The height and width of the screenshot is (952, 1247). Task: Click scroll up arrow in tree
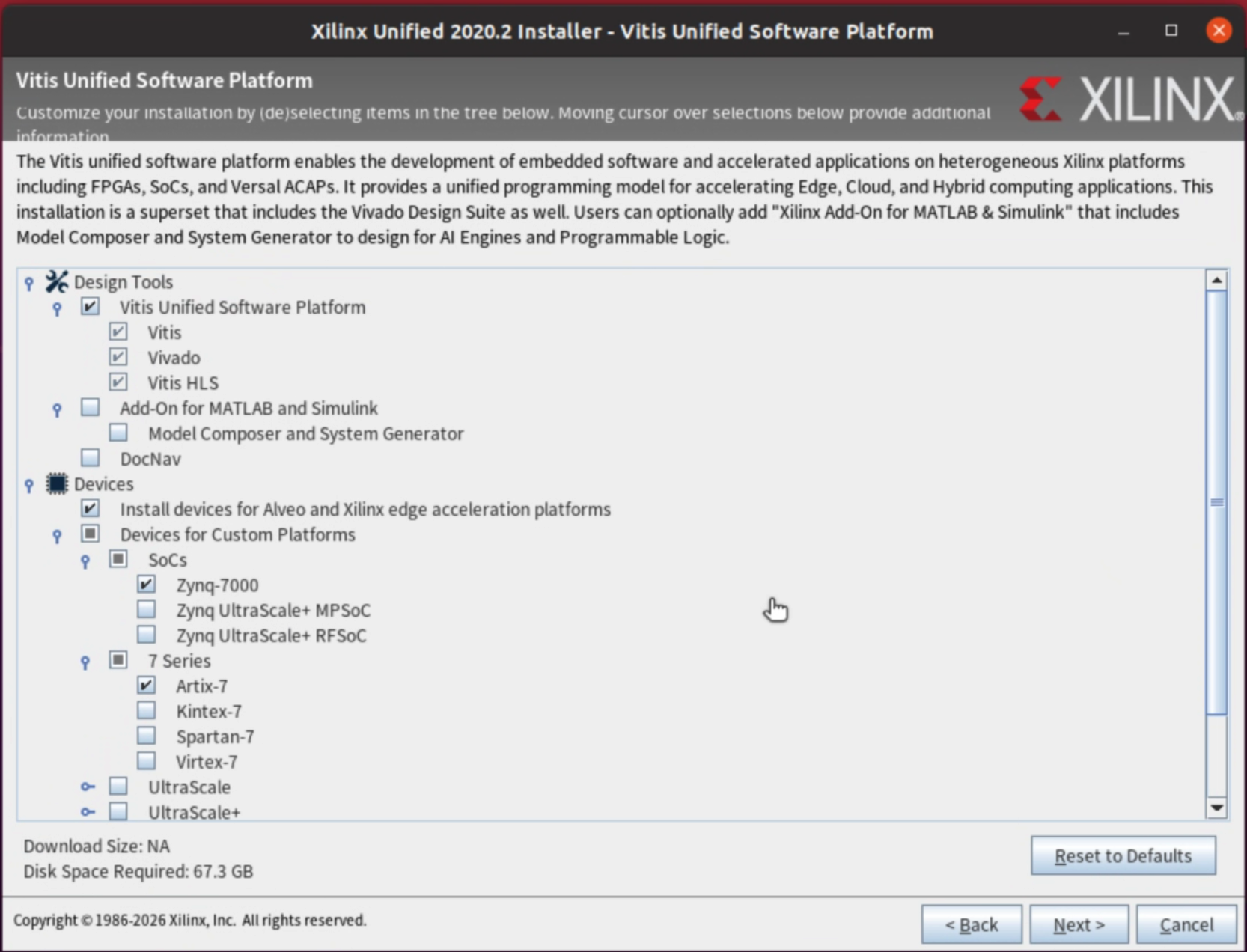point(1216,281)
